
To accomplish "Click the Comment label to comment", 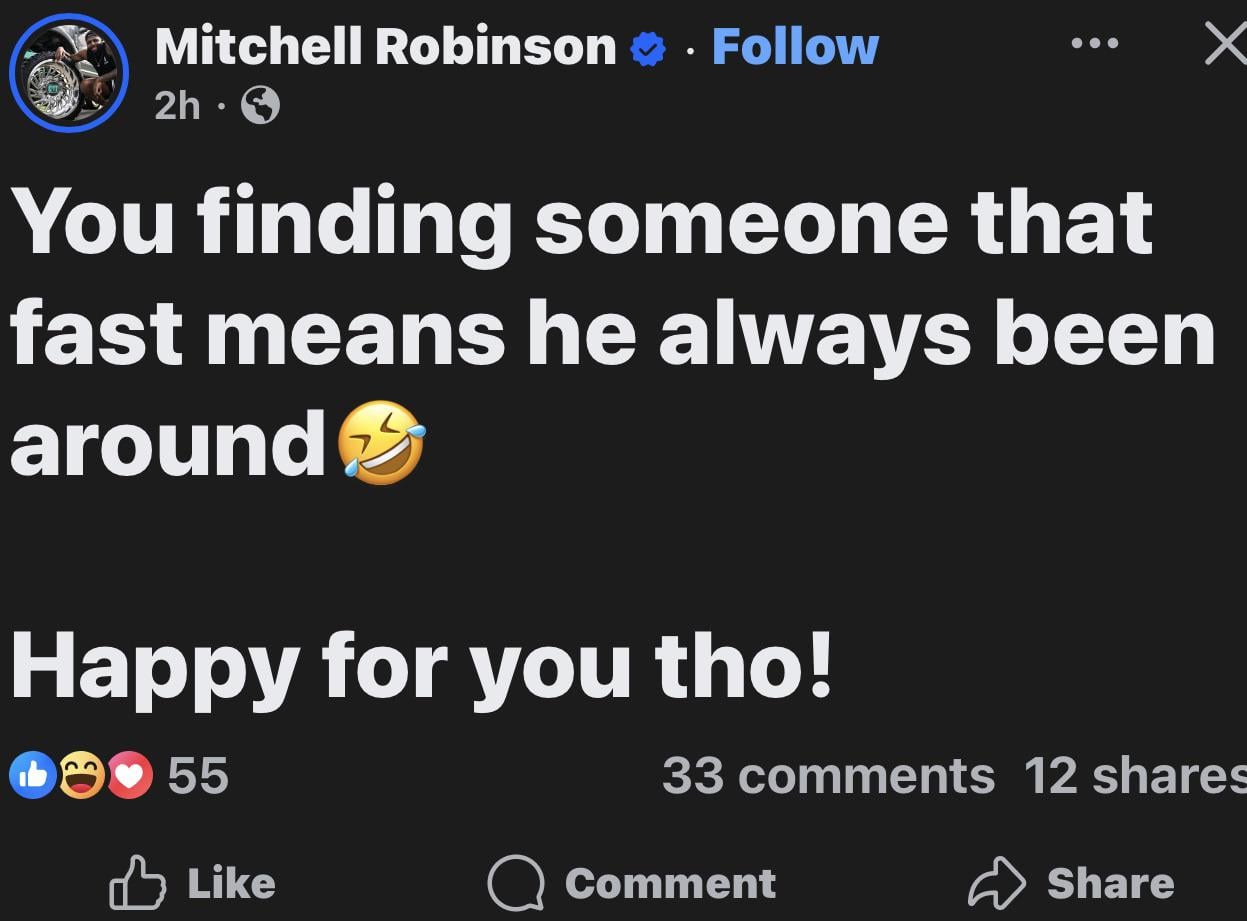I will (670, 884).
